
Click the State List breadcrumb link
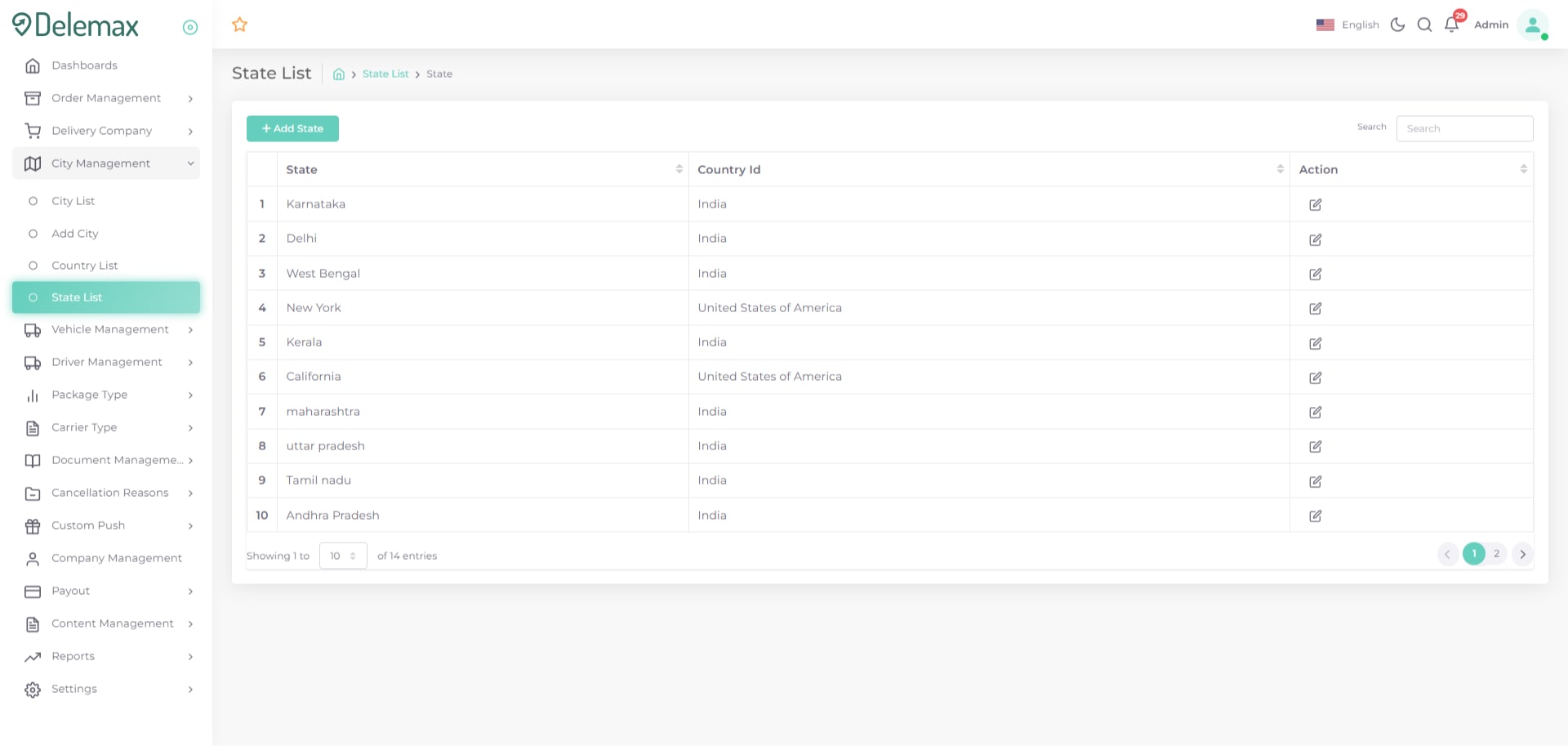(x=385, y=74)
